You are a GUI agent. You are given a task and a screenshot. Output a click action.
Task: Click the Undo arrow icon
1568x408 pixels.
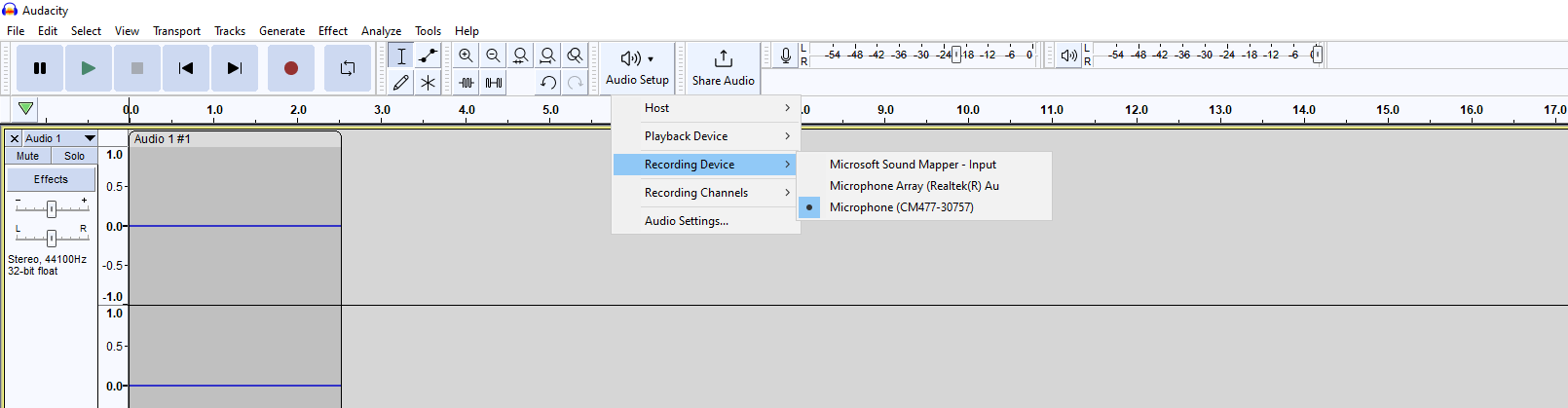pyautogui.click(x=548, y=83)
